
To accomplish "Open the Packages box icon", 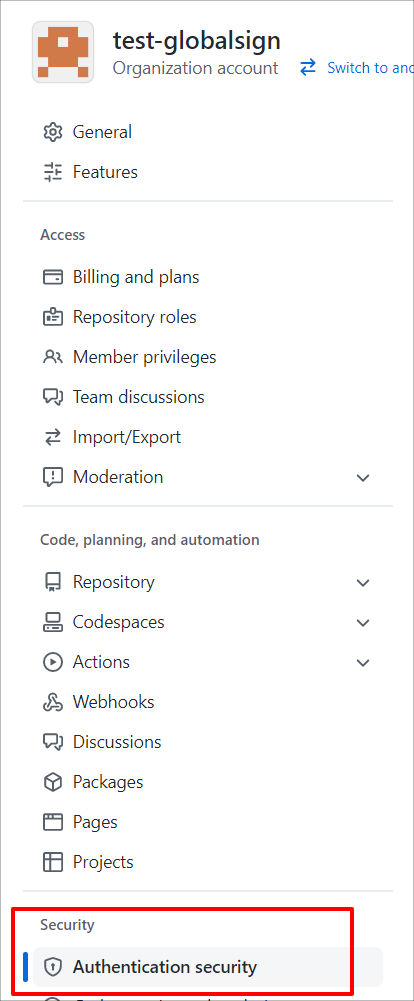I will point(52,782).
